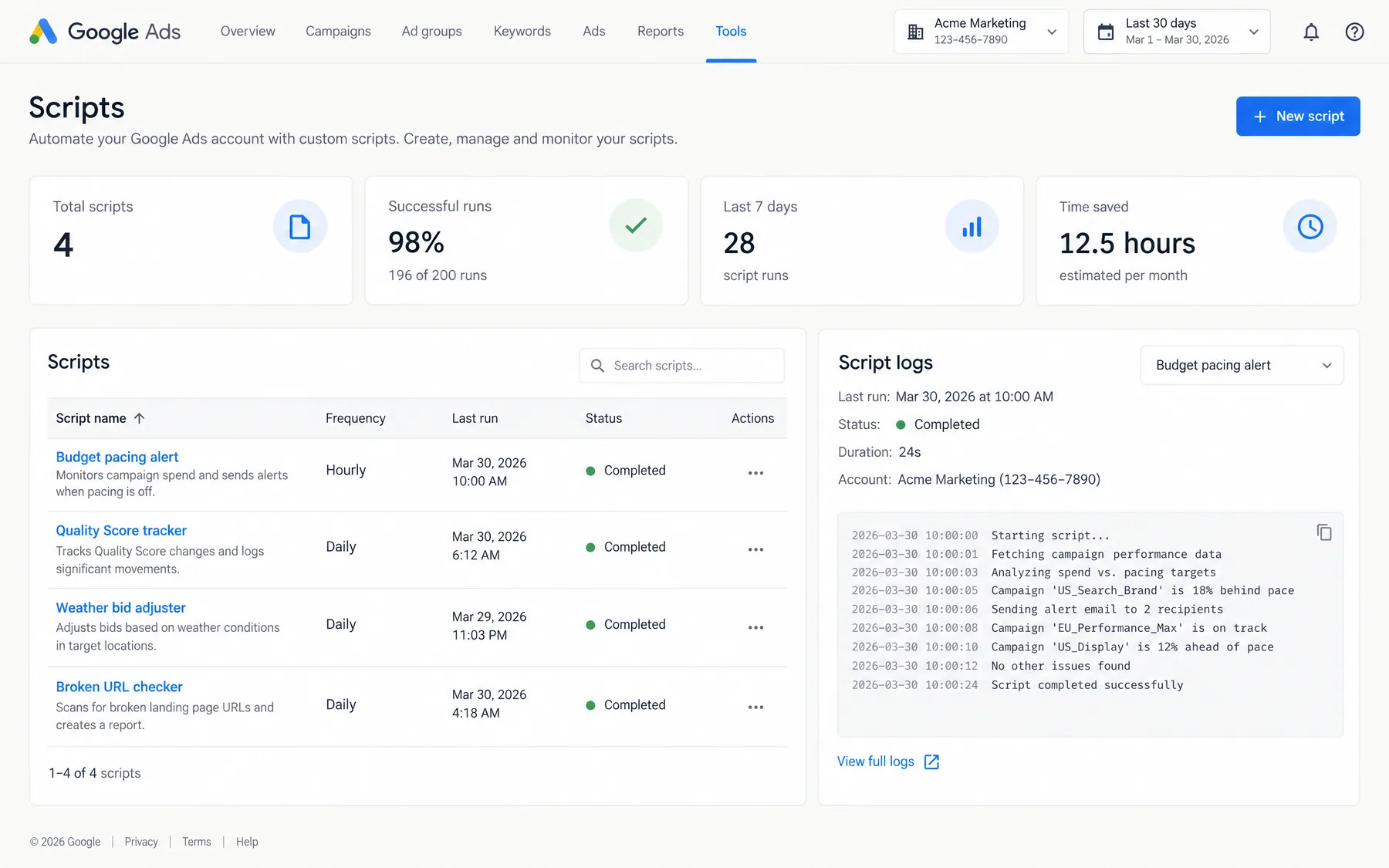Viewport: 1389px width, 868px height.
Task: Click 'Account: Acme Marketing (123-456-7890)' text
Action: click(969, 479)
